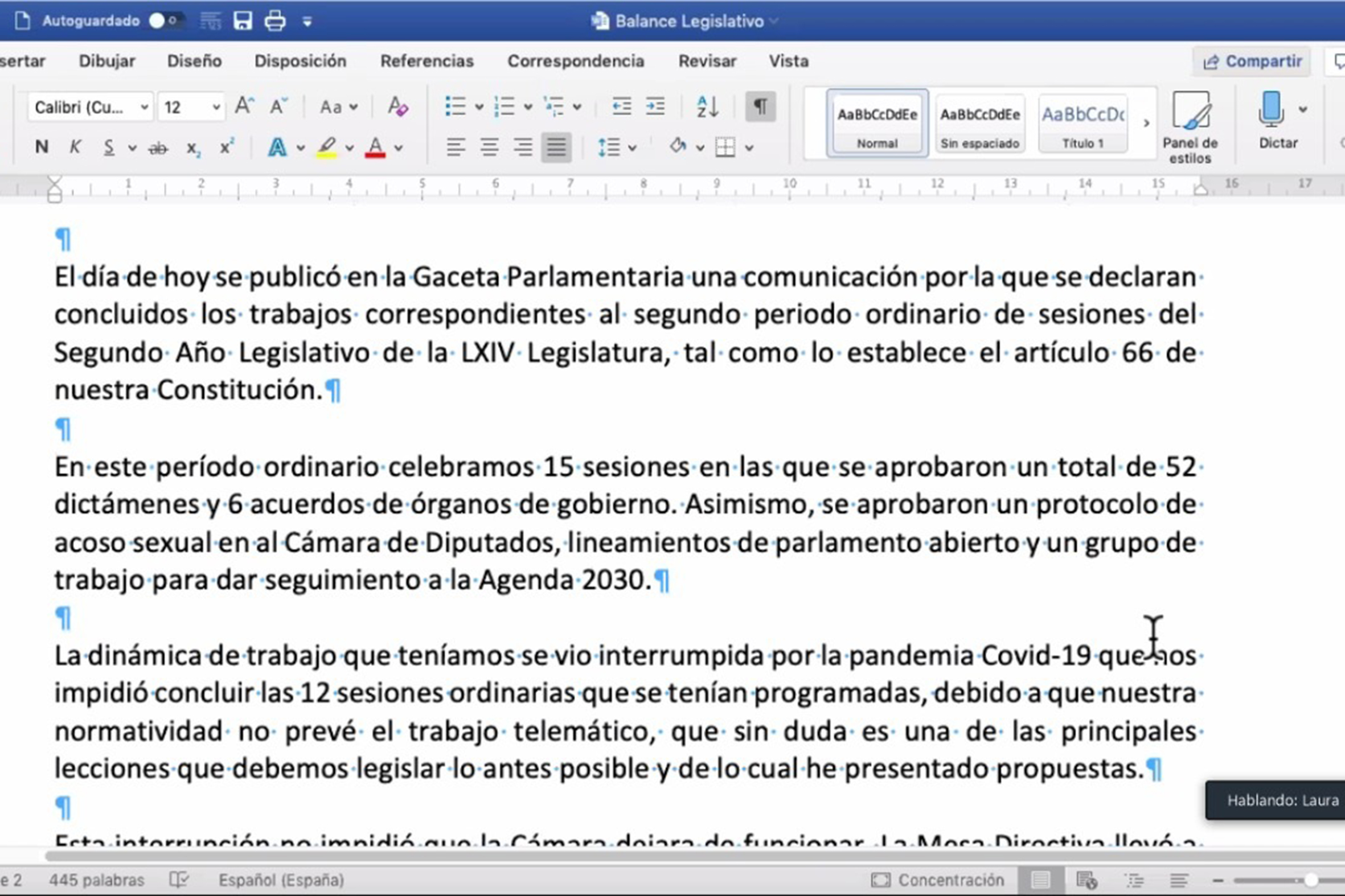The image size is (1345, 896).
Task: Apply the red font color swatch
Action: 375,148
